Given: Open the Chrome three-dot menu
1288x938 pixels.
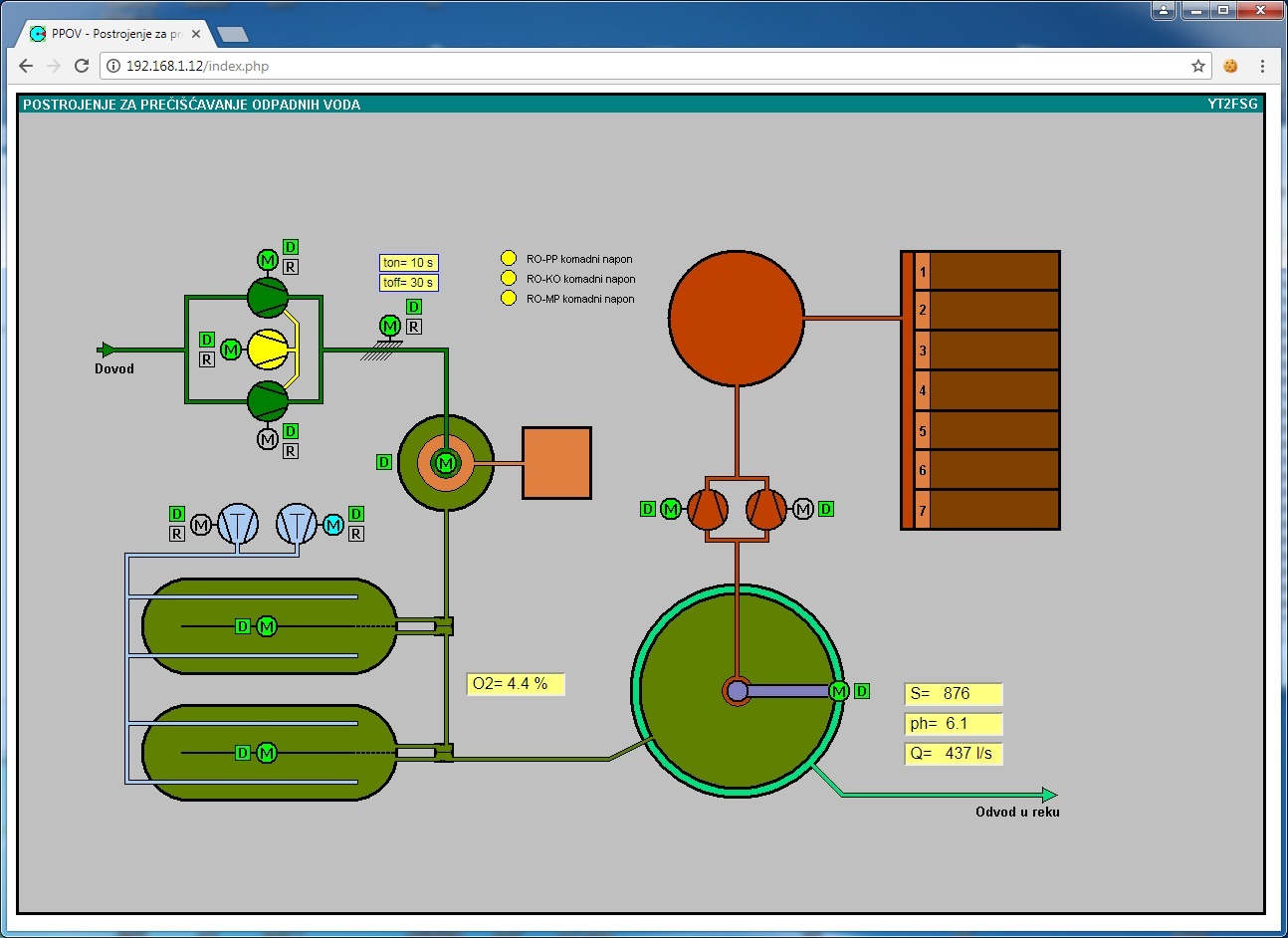Looking at the screenshot, I should pos(1262,66).
